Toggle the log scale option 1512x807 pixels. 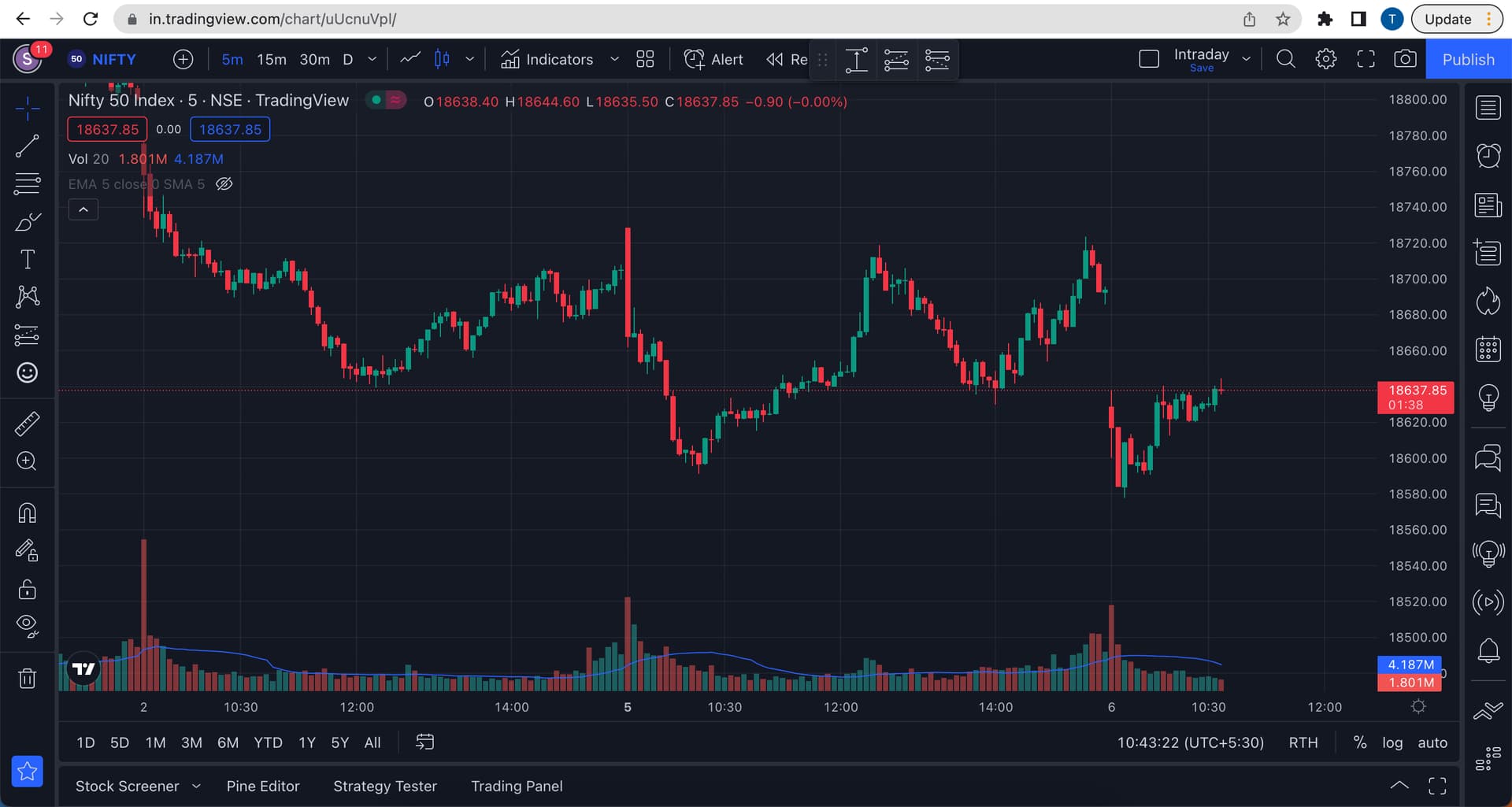tap(1392, 742)
